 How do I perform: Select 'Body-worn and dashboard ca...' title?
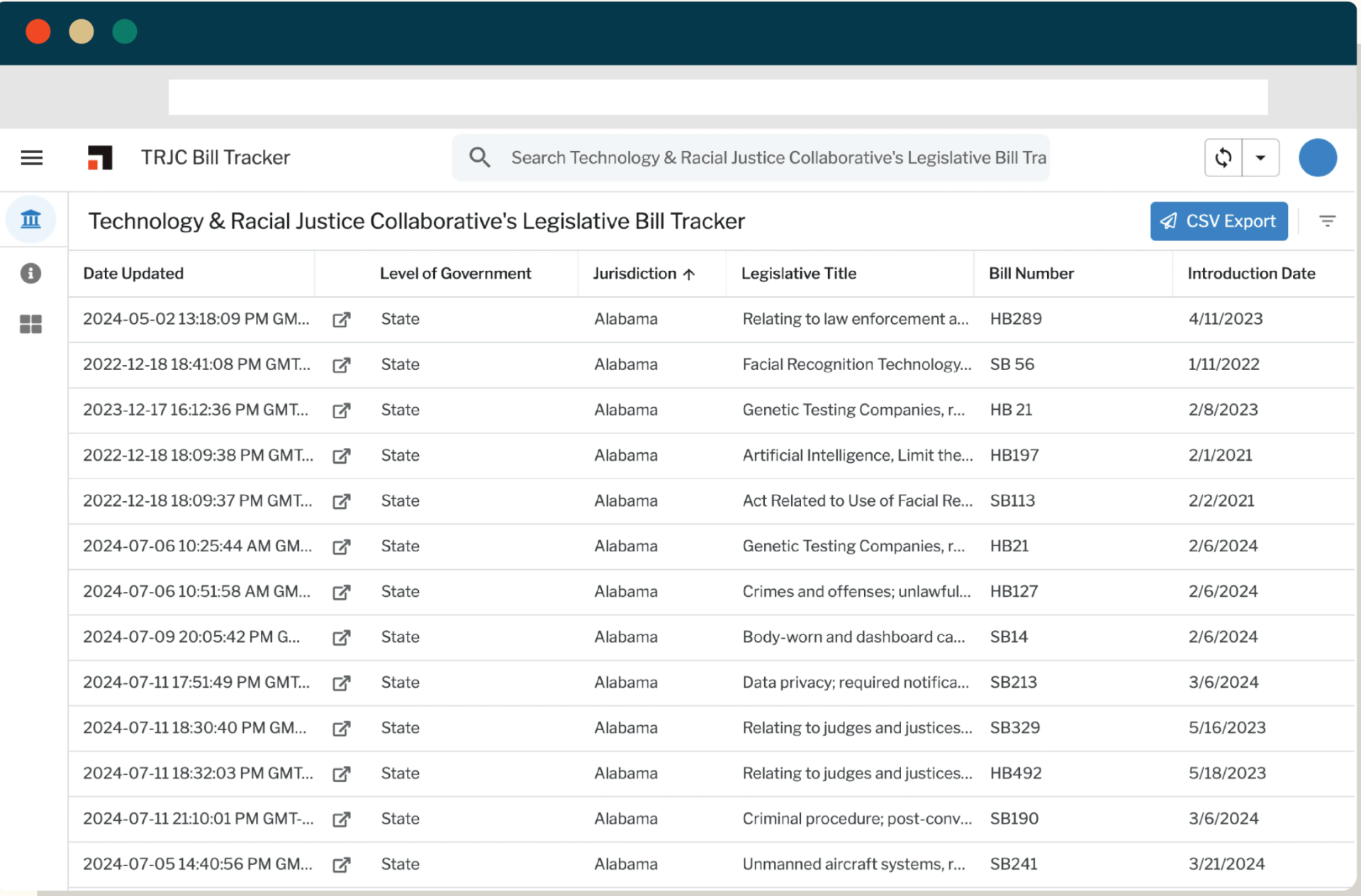(x=853, y=637)
